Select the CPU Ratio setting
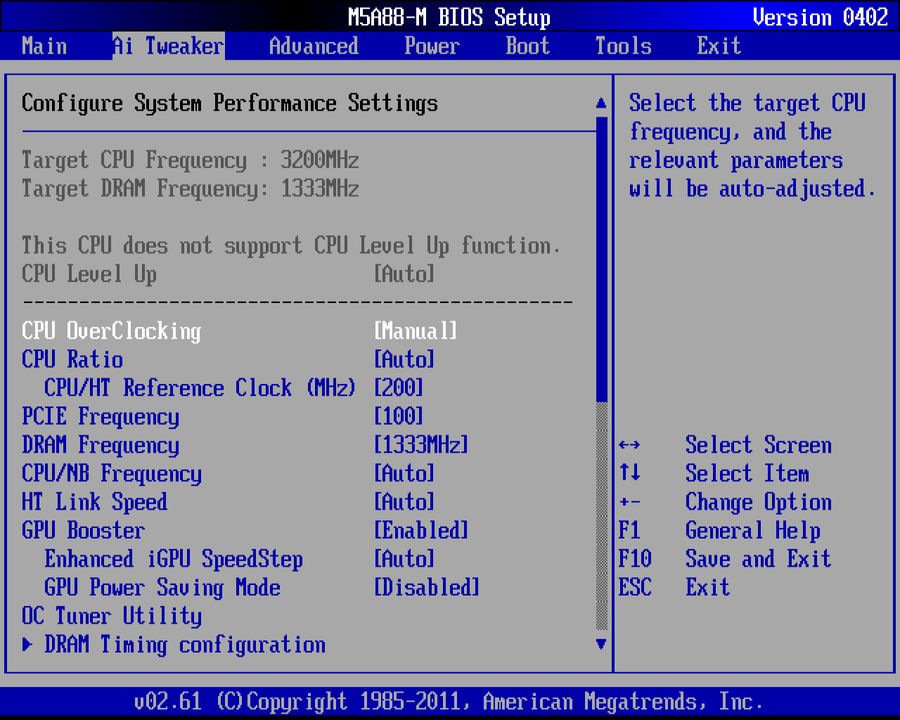The width and height of the screenshot is (900, 720). point(72,359)
